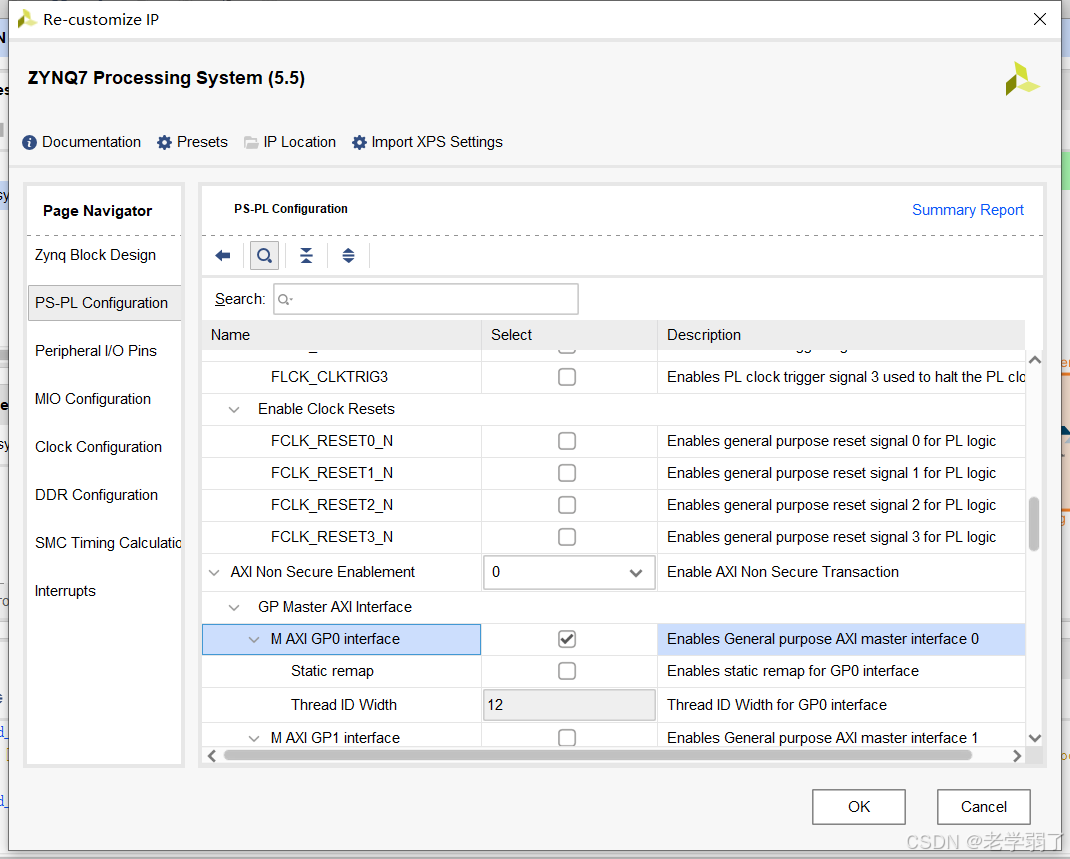Viewport: 1070px width, 859px height.
Task: Collapse the M AXI GP1 interface node
Action: pos(254,739)
